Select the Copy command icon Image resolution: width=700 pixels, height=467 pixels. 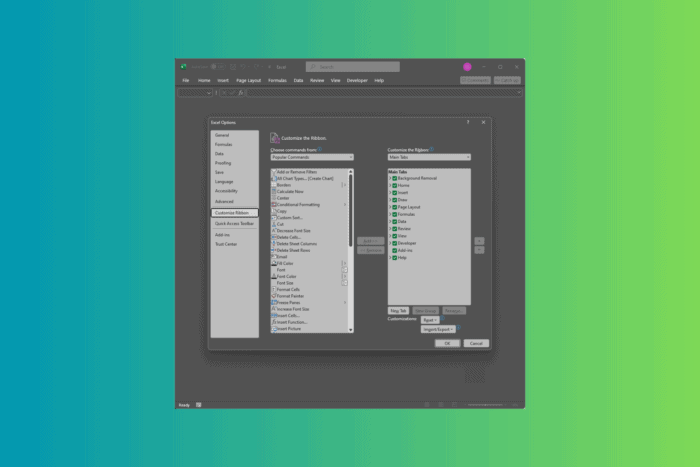[274, 211]
